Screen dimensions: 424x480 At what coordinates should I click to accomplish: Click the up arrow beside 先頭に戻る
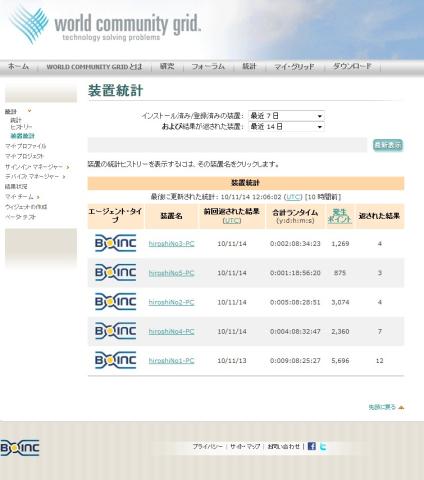tap(401, 407)
